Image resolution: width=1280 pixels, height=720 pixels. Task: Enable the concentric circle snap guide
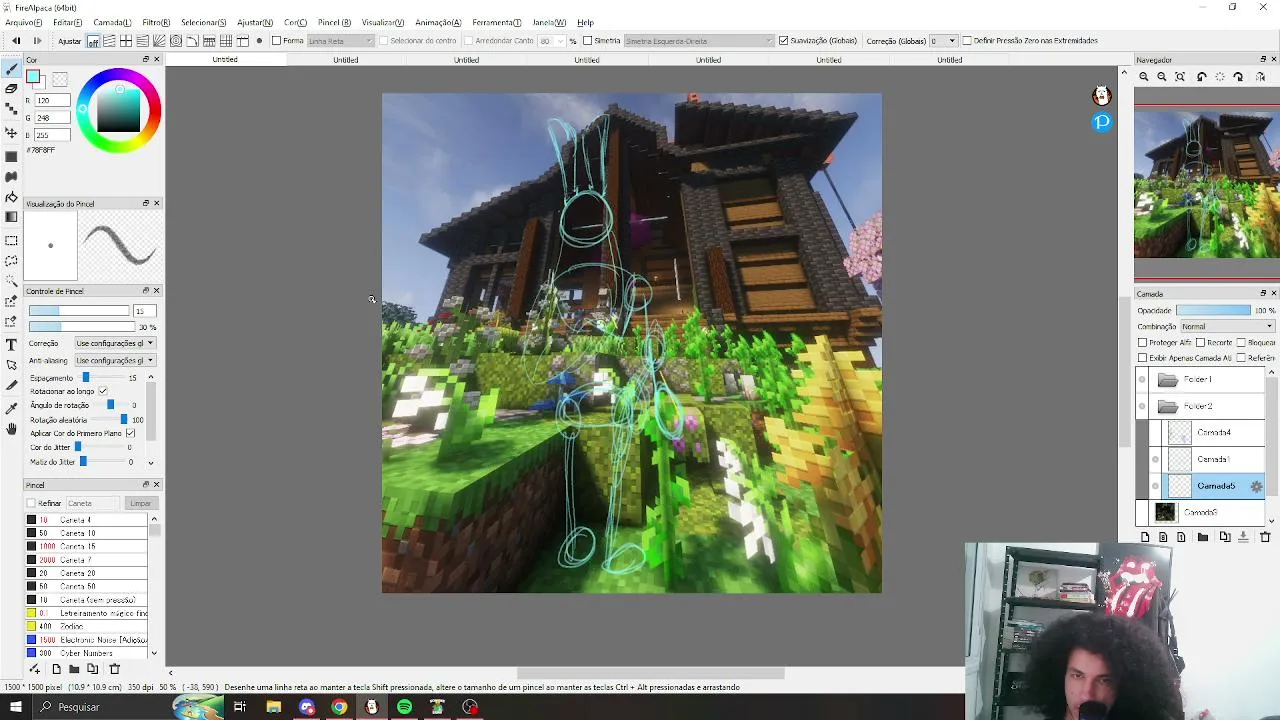176,41
